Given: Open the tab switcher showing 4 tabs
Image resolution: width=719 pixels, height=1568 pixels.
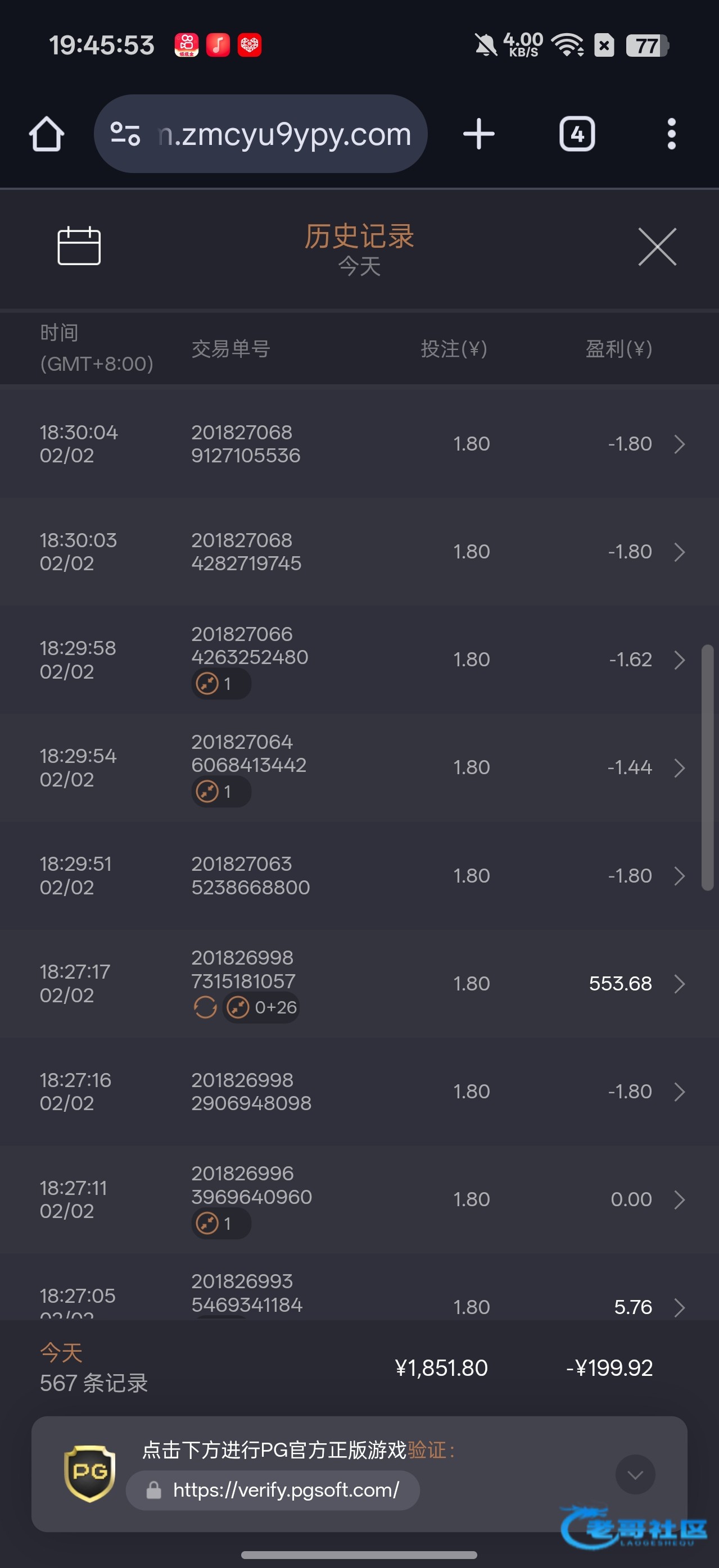Looking at the screenshot, I should pos(577,134).
